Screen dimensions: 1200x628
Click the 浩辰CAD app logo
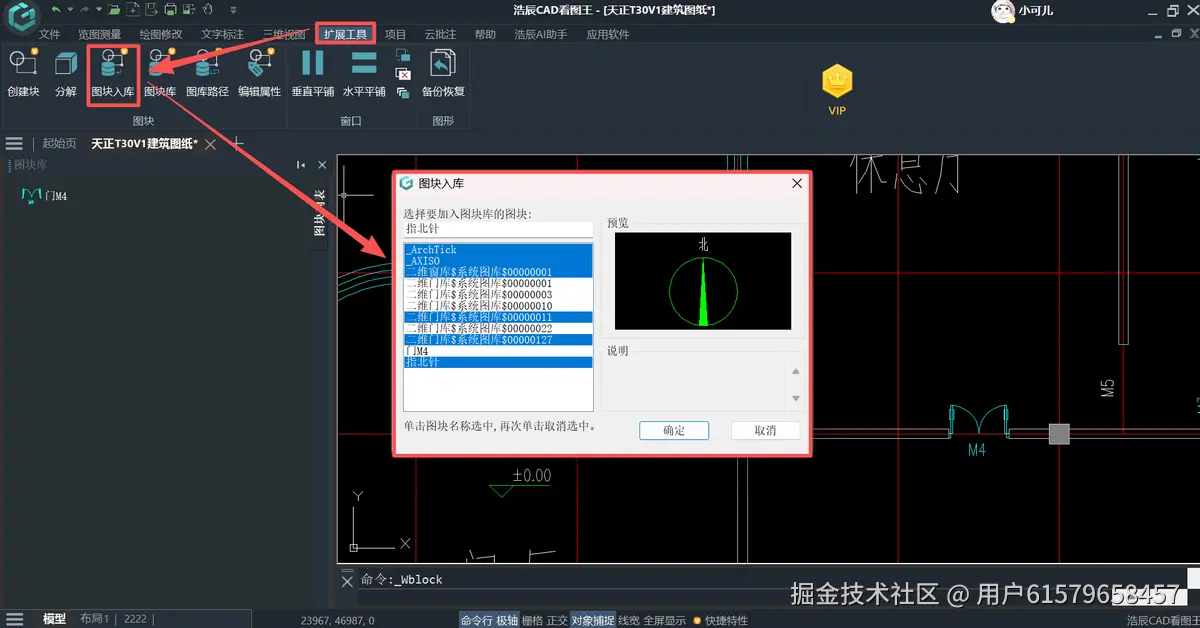click(x=21, y=16)
